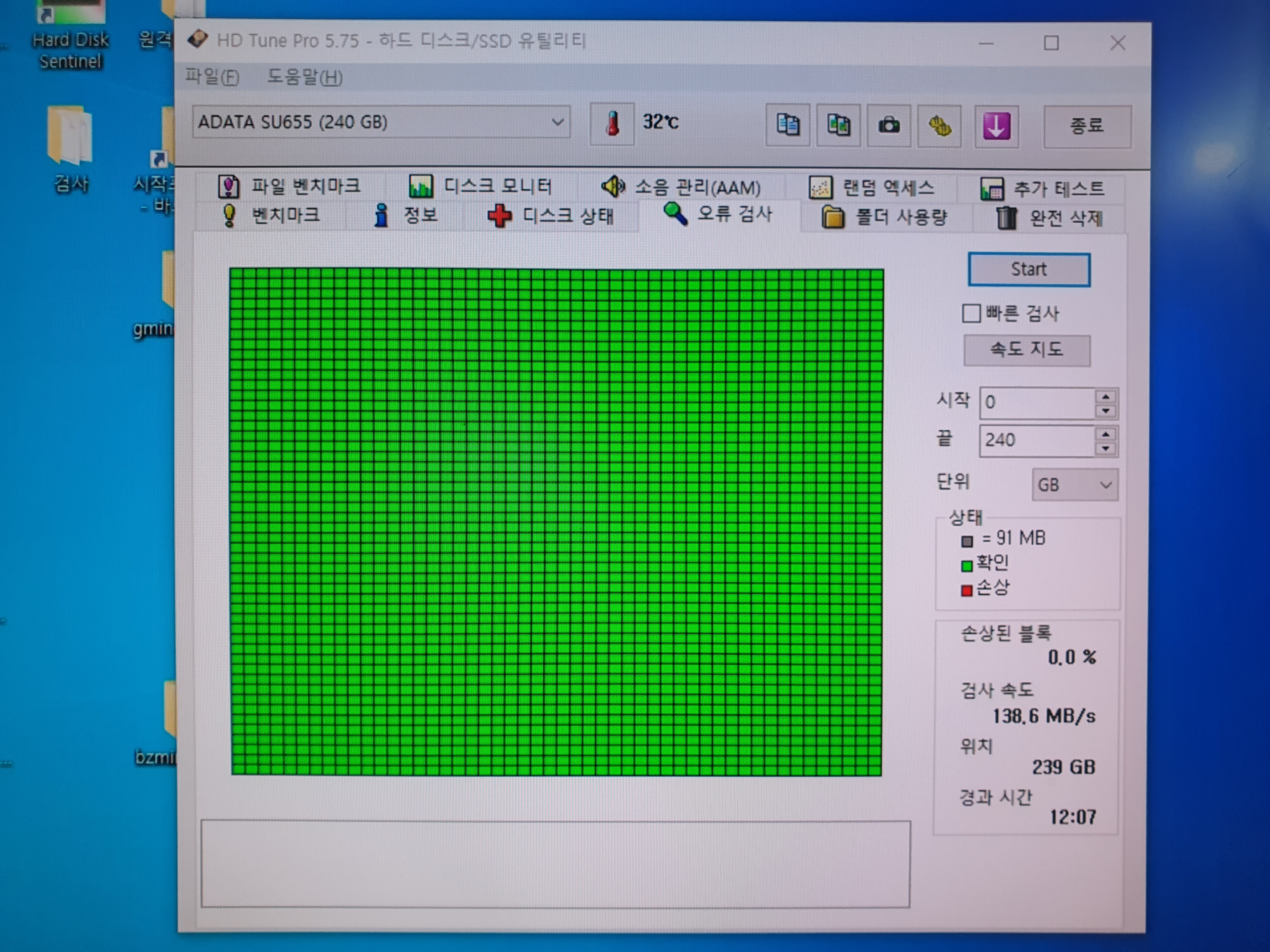Decrease the 끝 value with down arrow
Screen dimensions: 1270x952
click(x=1106, y=449)
